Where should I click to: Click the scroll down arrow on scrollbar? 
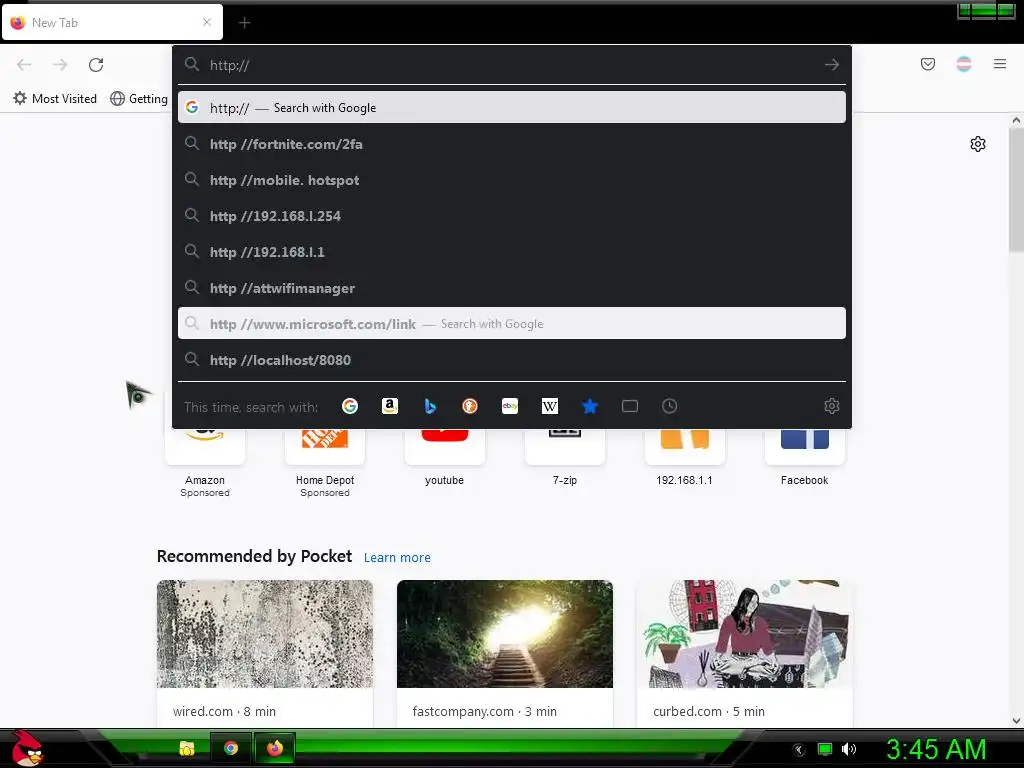(x=1016, y=720)
